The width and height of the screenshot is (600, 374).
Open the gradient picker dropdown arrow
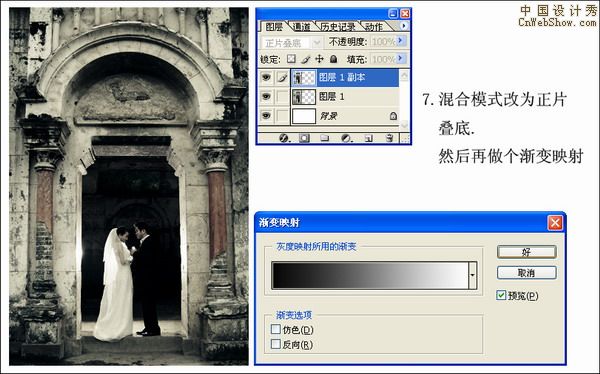[473, 275]
